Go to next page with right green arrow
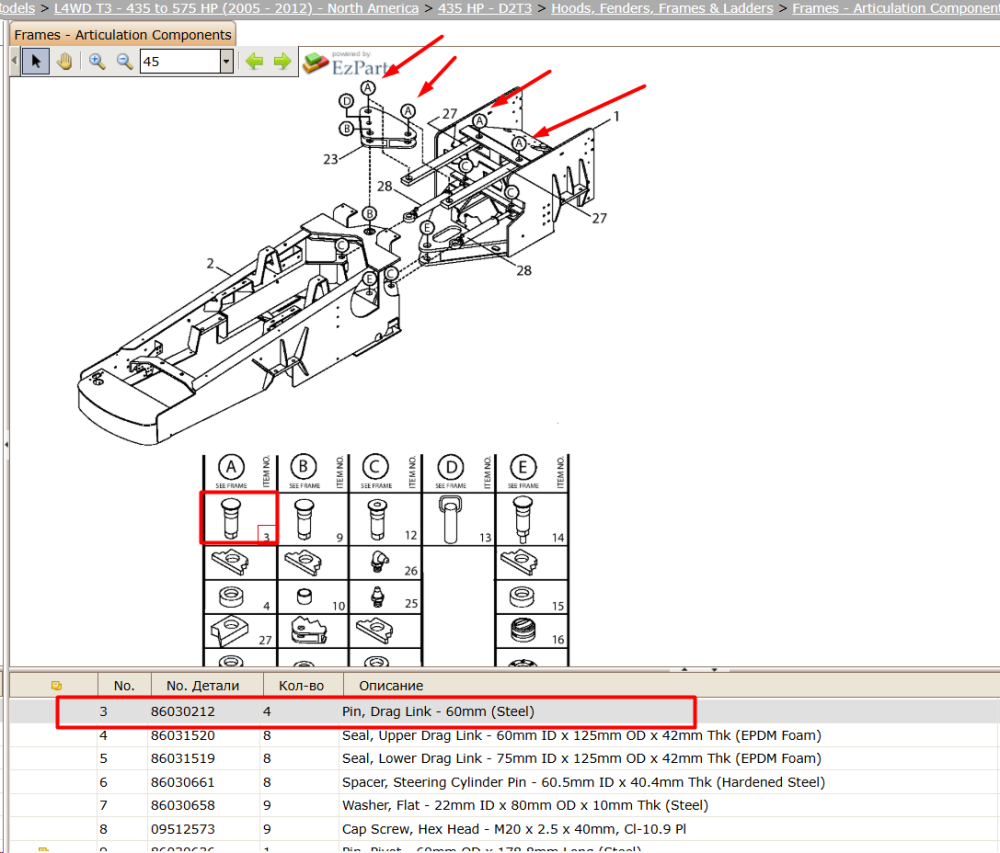 tap(282, 61)
